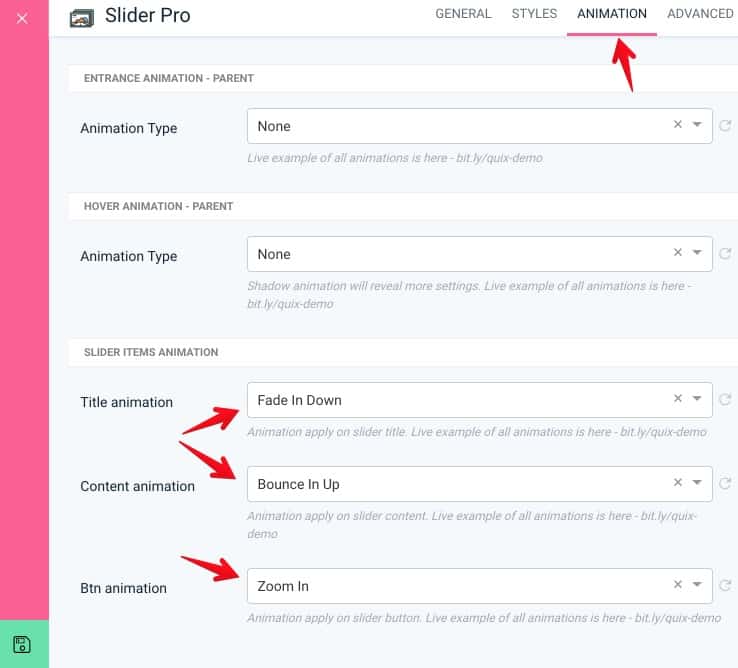Viewport: 738px width, 668px height.
Task: Switch to the General tab
Action: click(463, 14)
